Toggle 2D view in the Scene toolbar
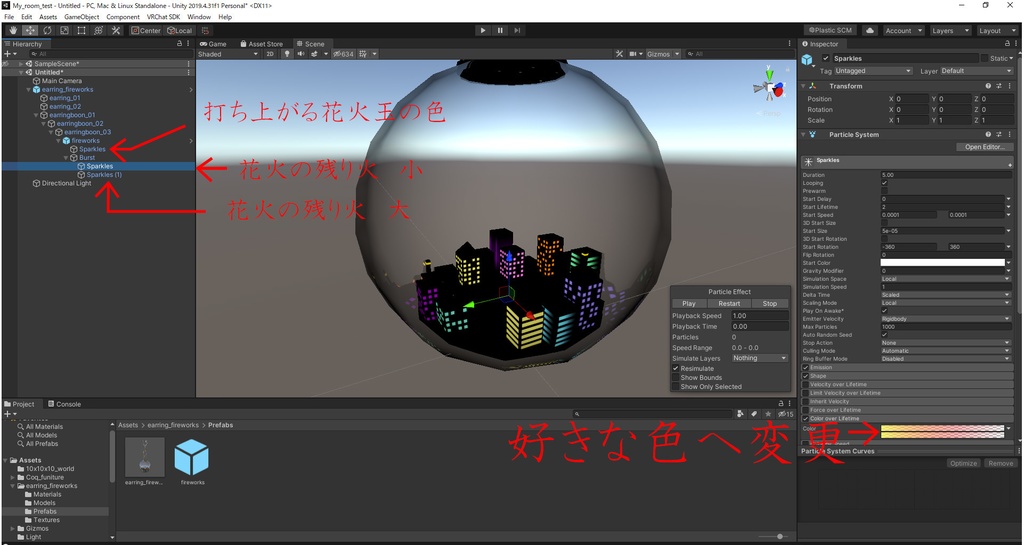This screenshot has height=545, width=1024. point(270,54)
